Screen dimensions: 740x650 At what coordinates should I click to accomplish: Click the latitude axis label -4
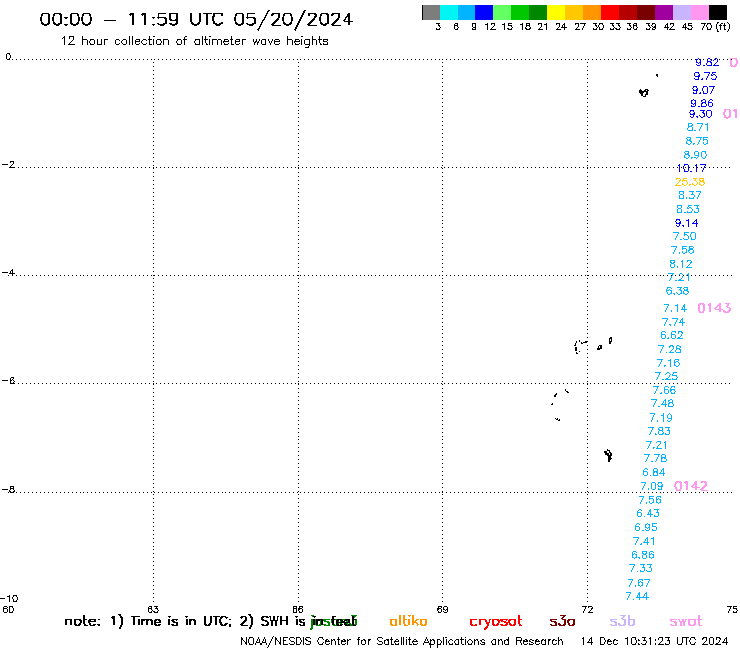click(x=8, y=273)
